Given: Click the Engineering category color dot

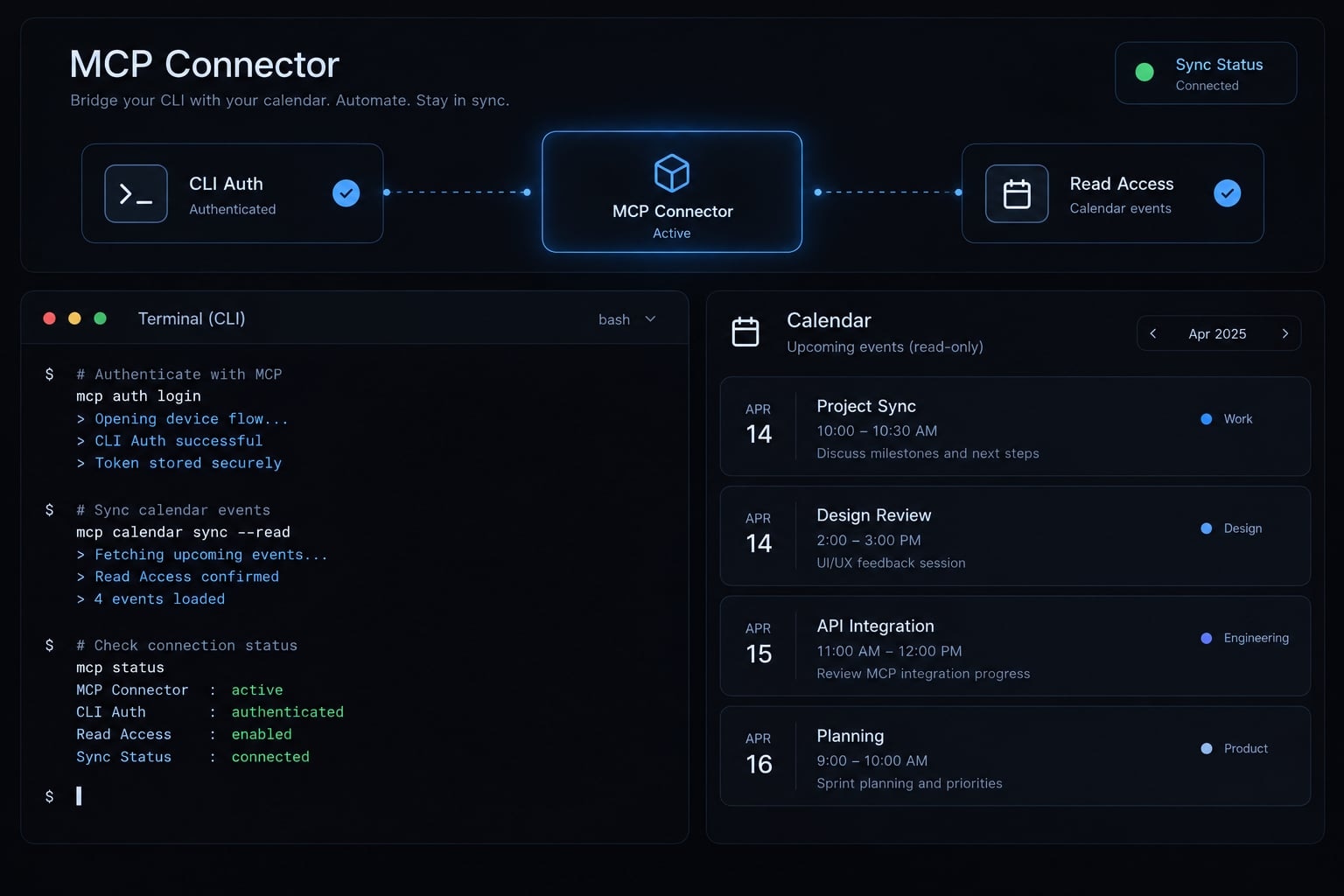Looking at the screenshot, I should click(x=1207, y=639).
